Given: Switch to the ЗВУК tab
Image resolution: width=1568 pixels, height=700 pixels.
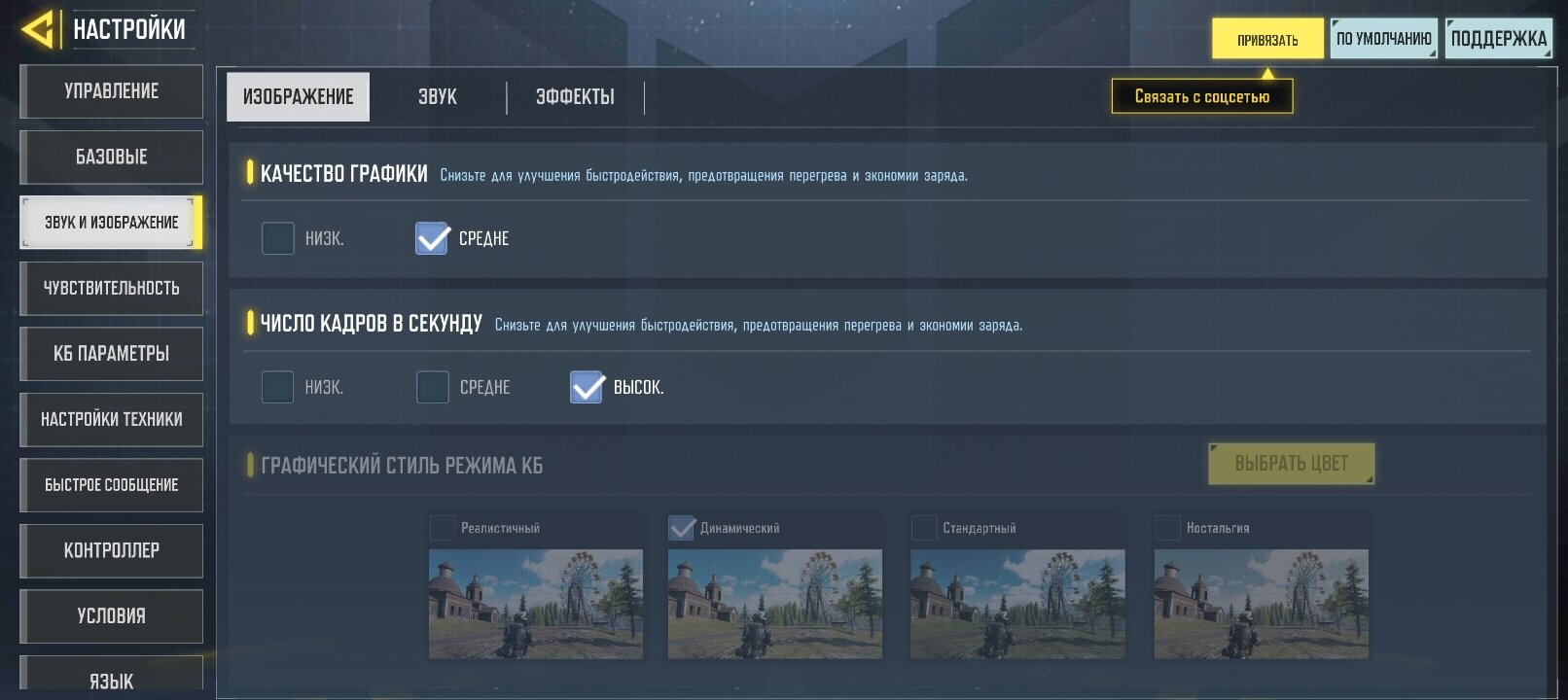Looking at the screenshot, I should pyautogui.click(x=438, y=97).
